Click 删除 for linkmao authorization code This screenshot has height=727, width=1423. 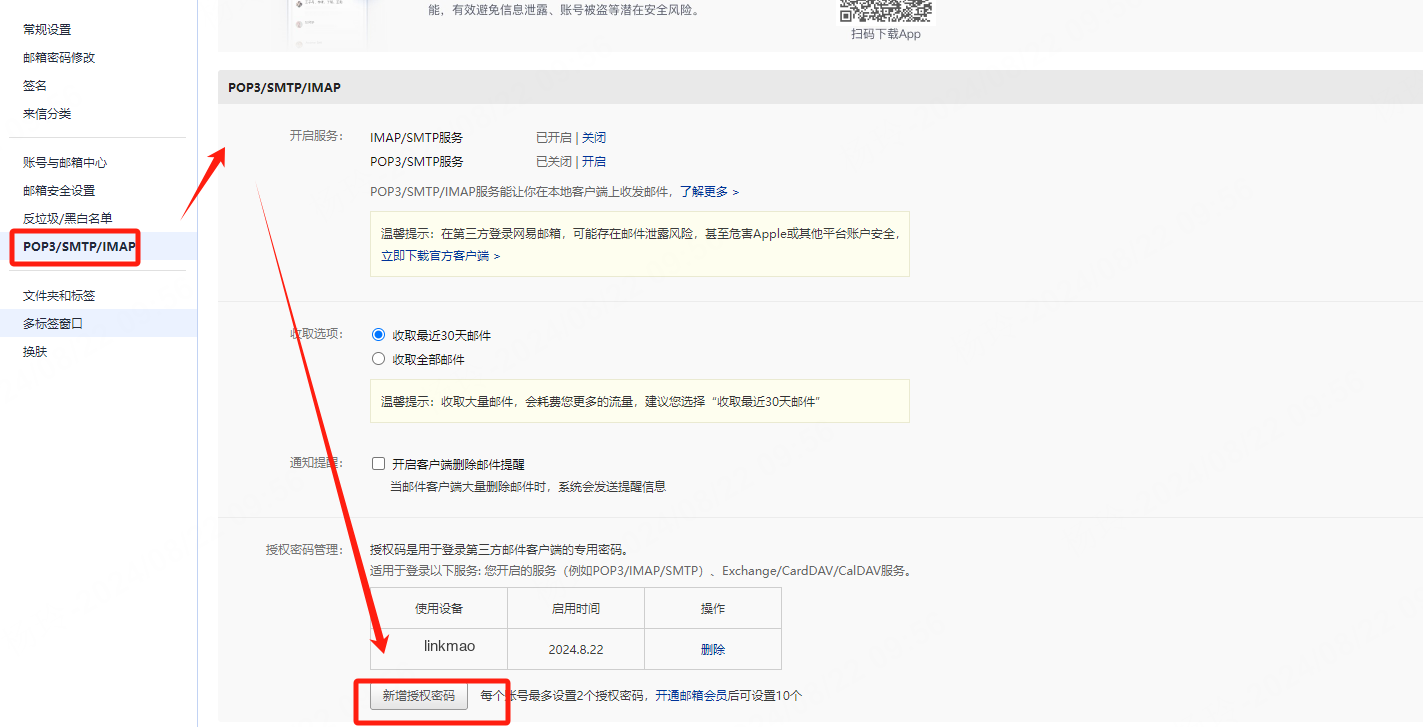coord(713,649)
